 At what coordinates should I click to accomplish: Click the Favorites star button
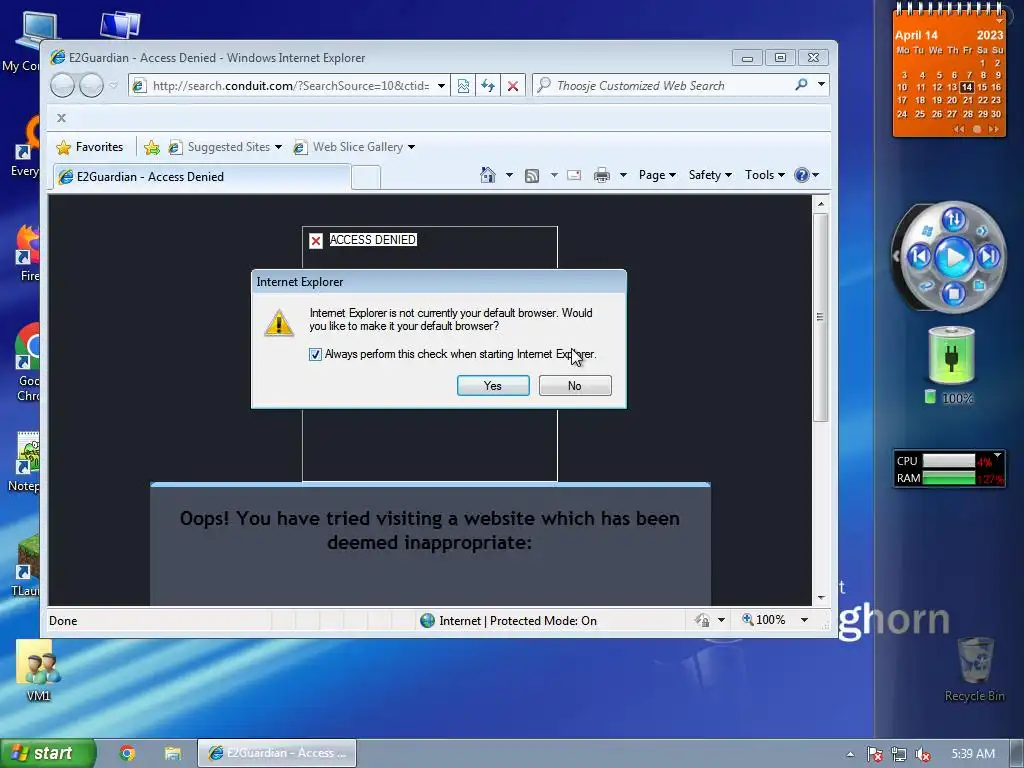point(90,147)
